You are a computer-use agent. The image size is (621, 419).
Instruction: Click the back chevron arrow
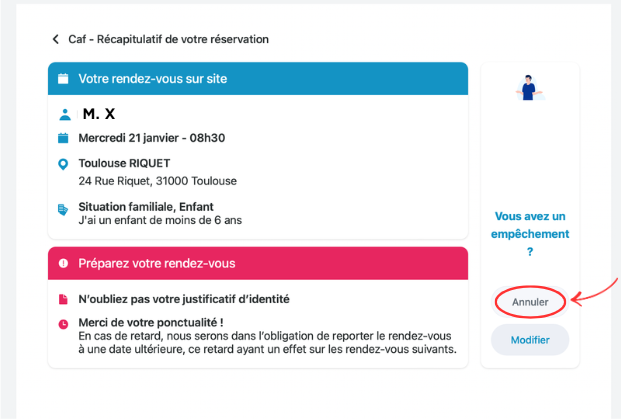55,39
